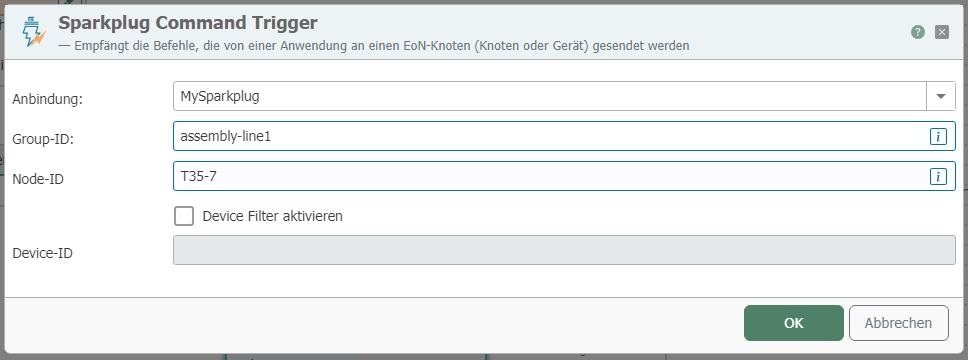
Task: Focus the Node-ID field containing T35-7
Action: pyautogui.click(x=564, y=176)
